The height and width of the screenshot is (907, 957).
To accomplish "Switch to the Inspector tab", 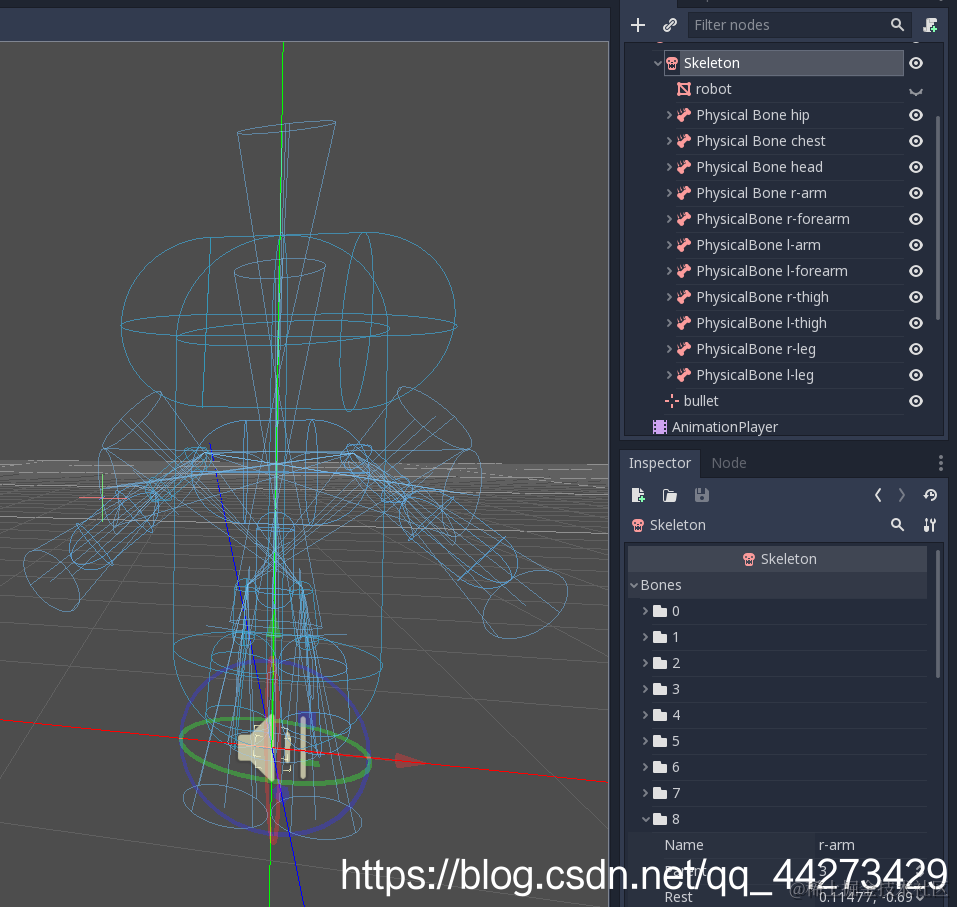I will point(660,463).
